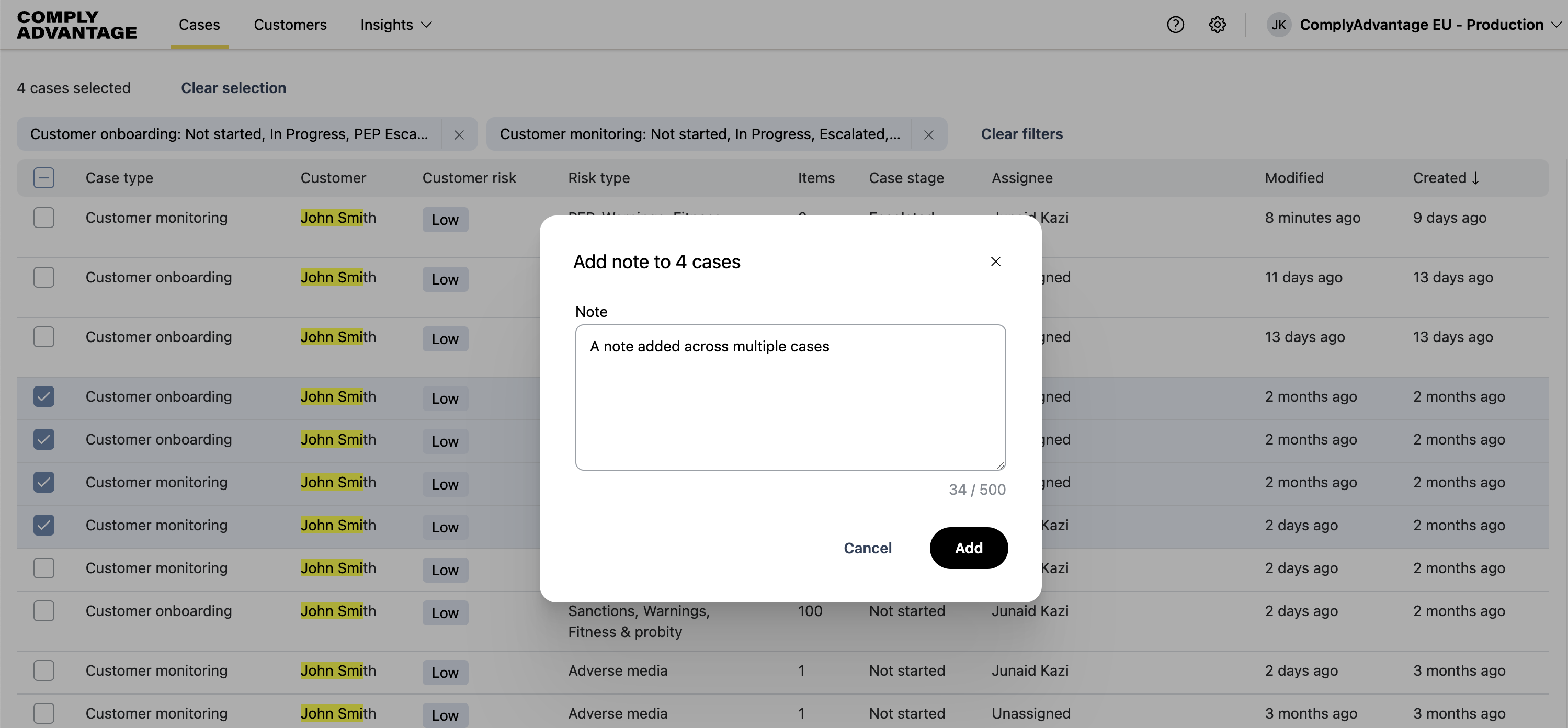Close the Add note dialog with X

tap(995, 261)
